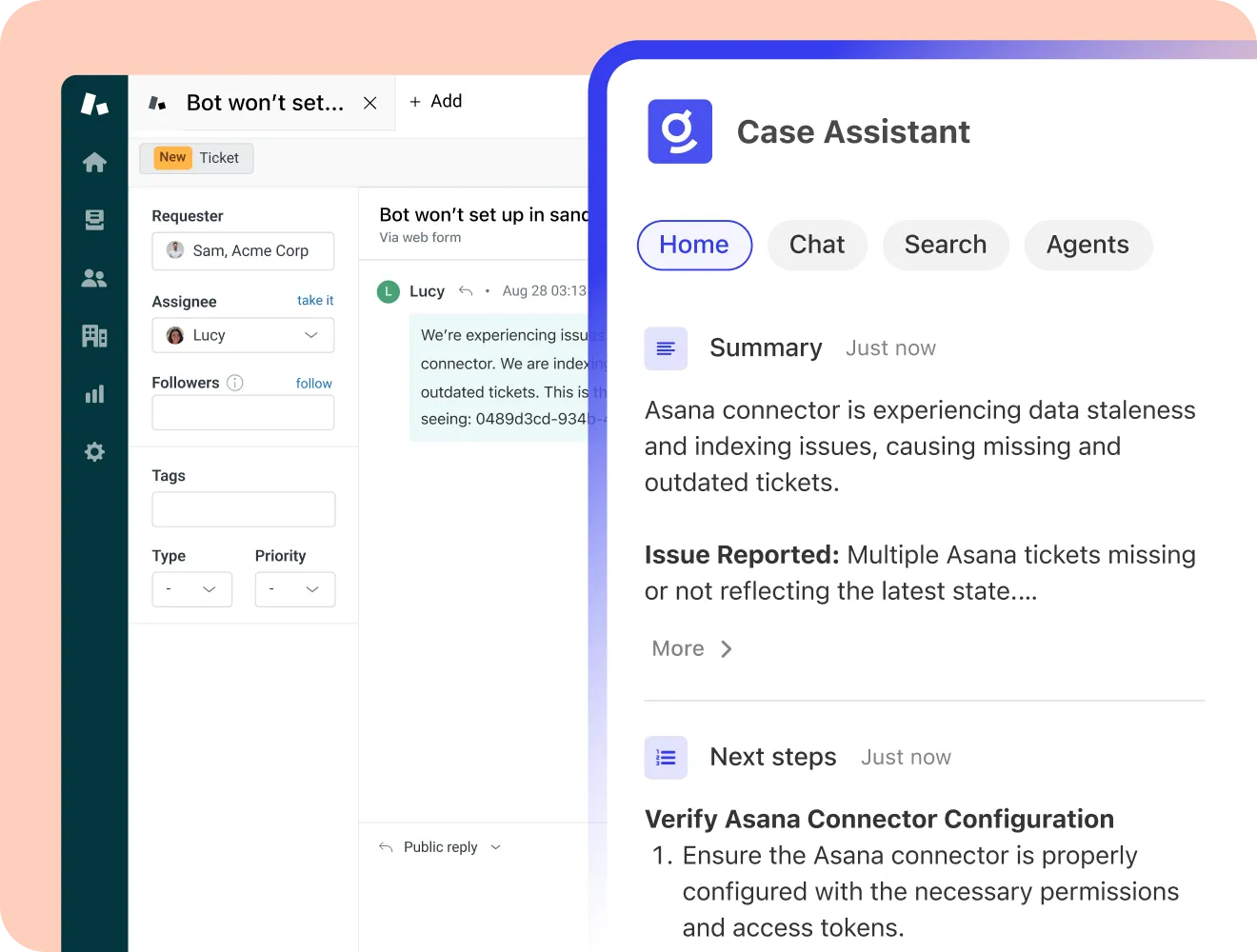
Task: Open the Public reply type dropdown
Action: click(452, 847)
